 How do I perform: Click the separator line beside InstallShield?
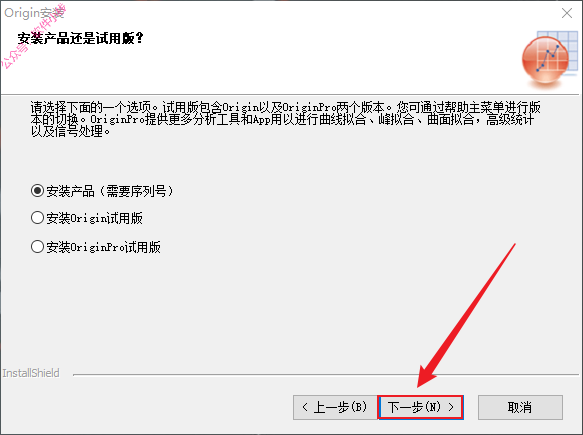[x=326, y=375]
